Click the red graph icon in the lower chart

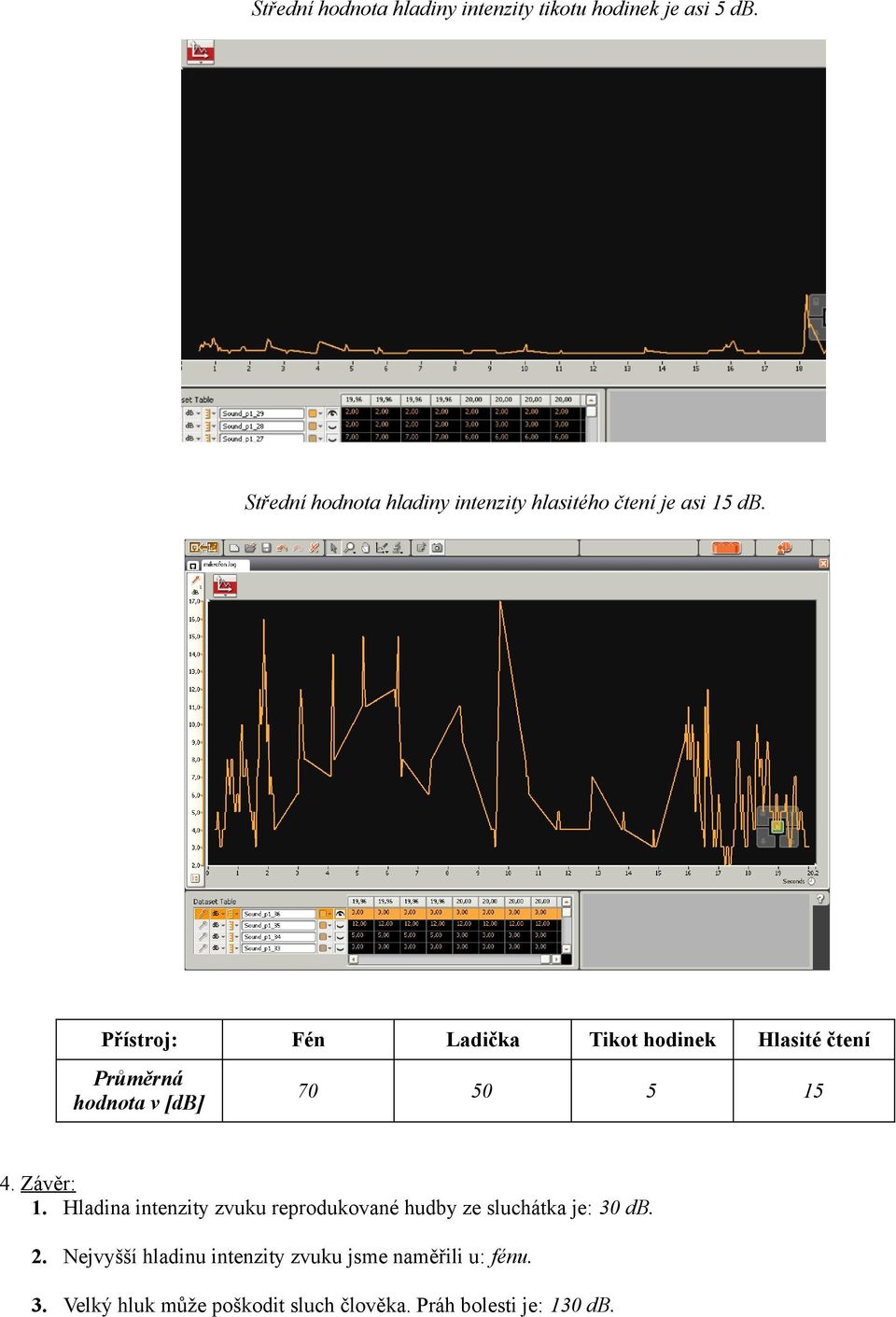pyautogui.click(x=224, y=586)
